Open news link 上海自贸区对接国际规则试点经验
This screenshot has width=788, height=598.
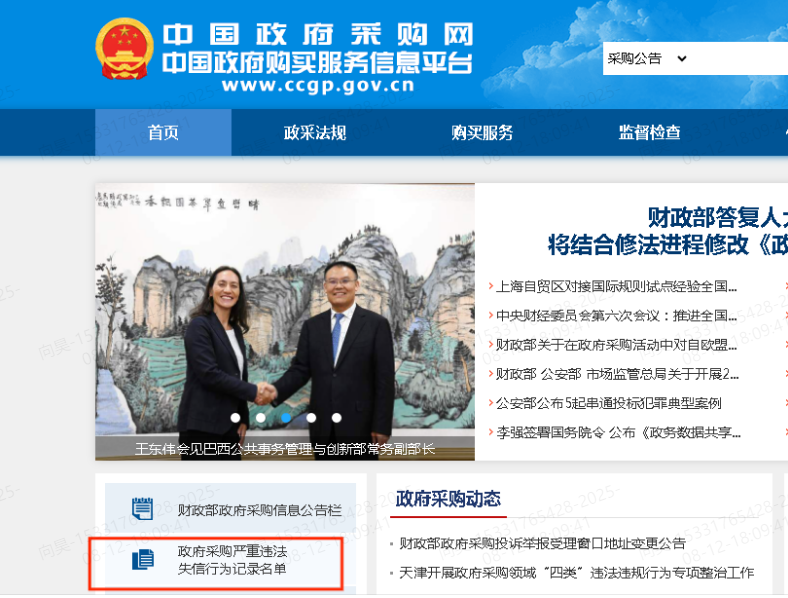(x=616, y=287)
